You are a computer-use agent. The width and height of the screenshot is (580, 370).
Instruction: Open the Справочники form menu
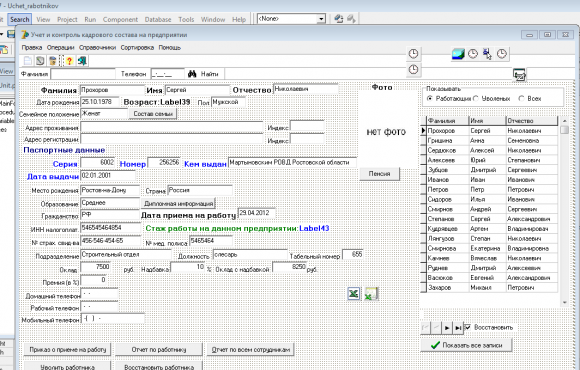[97, 47]
